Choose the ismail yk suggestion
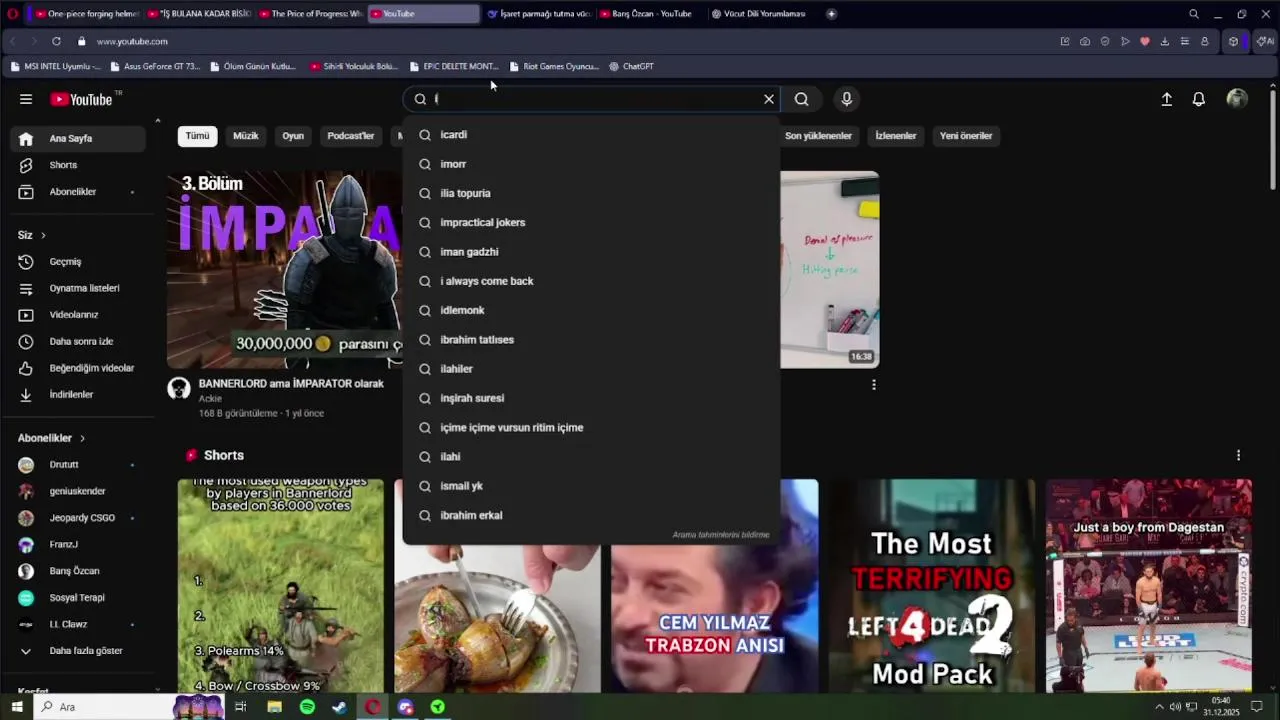 [x=591, y=486]
